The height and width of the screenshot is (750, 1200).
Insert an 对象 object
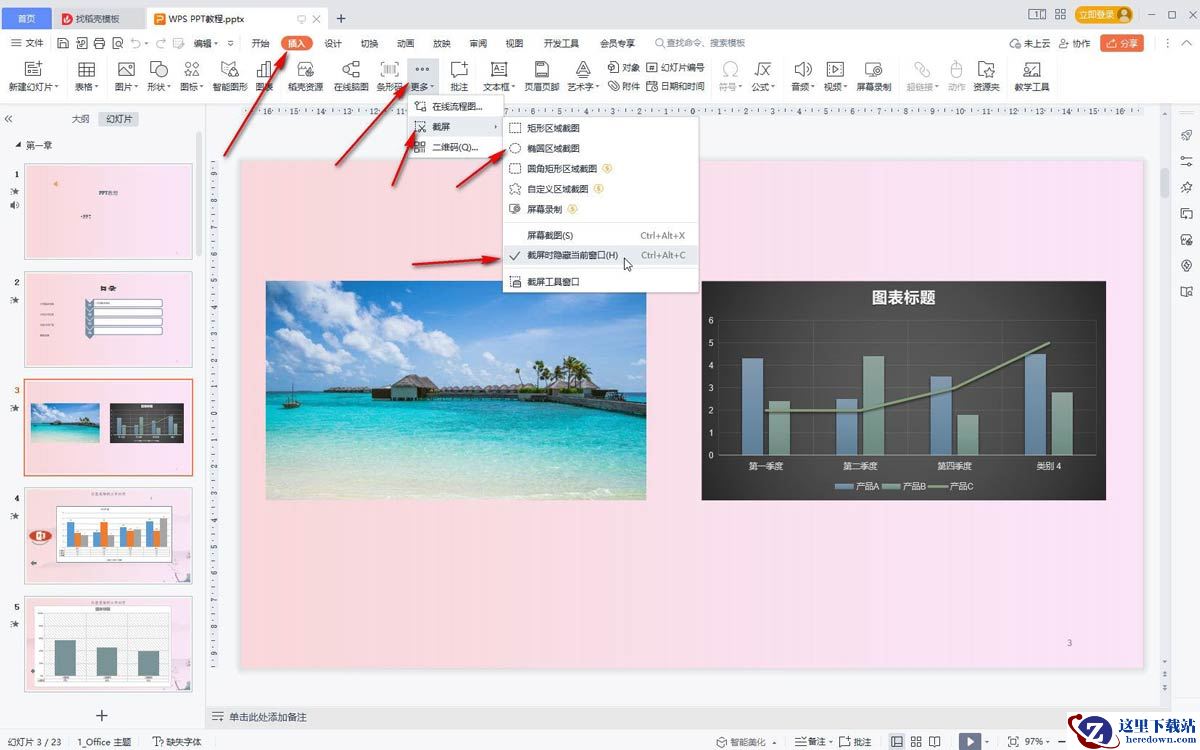pos(624,67)
